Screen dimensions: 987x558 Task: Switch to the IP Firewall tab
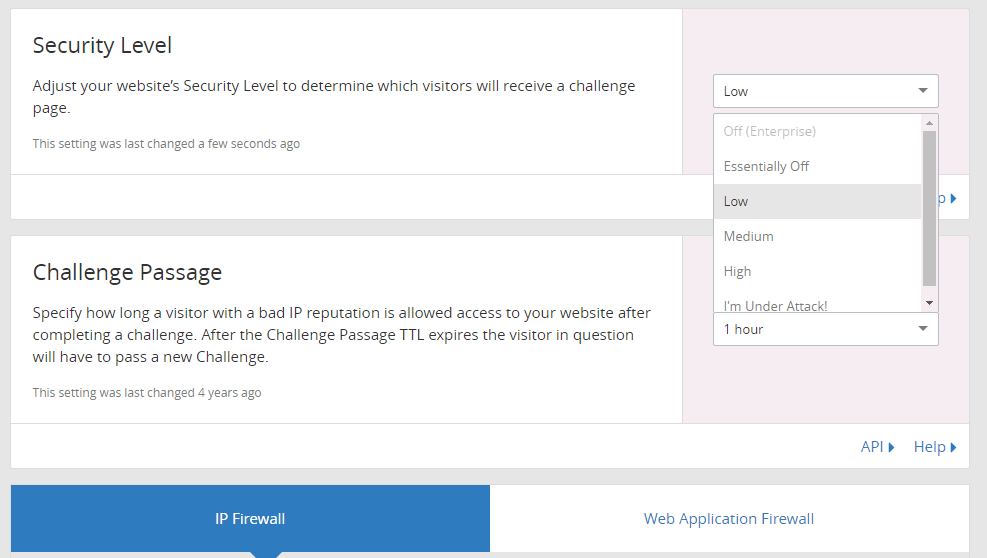(250, 518)
